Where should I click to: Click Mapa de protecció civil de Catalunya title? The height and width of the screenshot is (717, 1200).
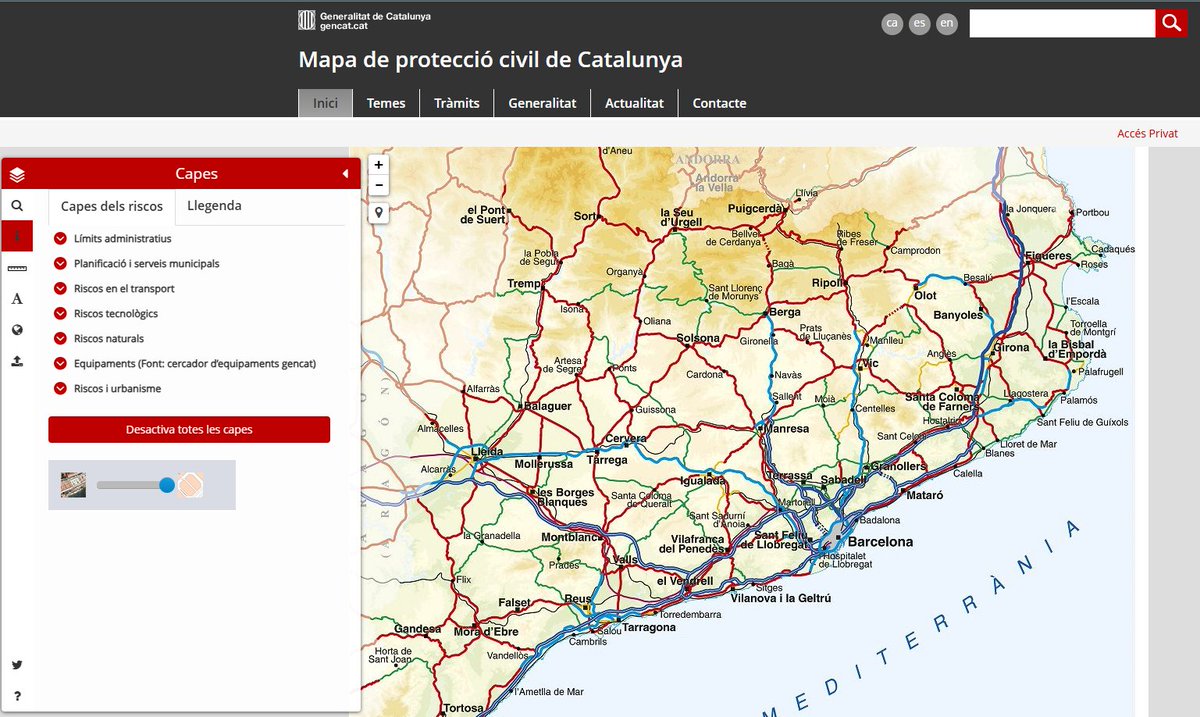click(x=490, y=59)
